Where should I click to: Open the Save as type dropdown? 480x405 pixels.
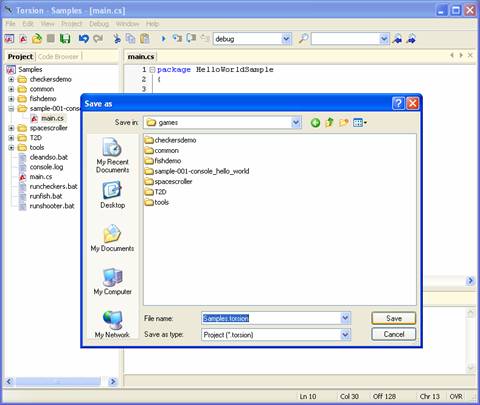(345, 334)
